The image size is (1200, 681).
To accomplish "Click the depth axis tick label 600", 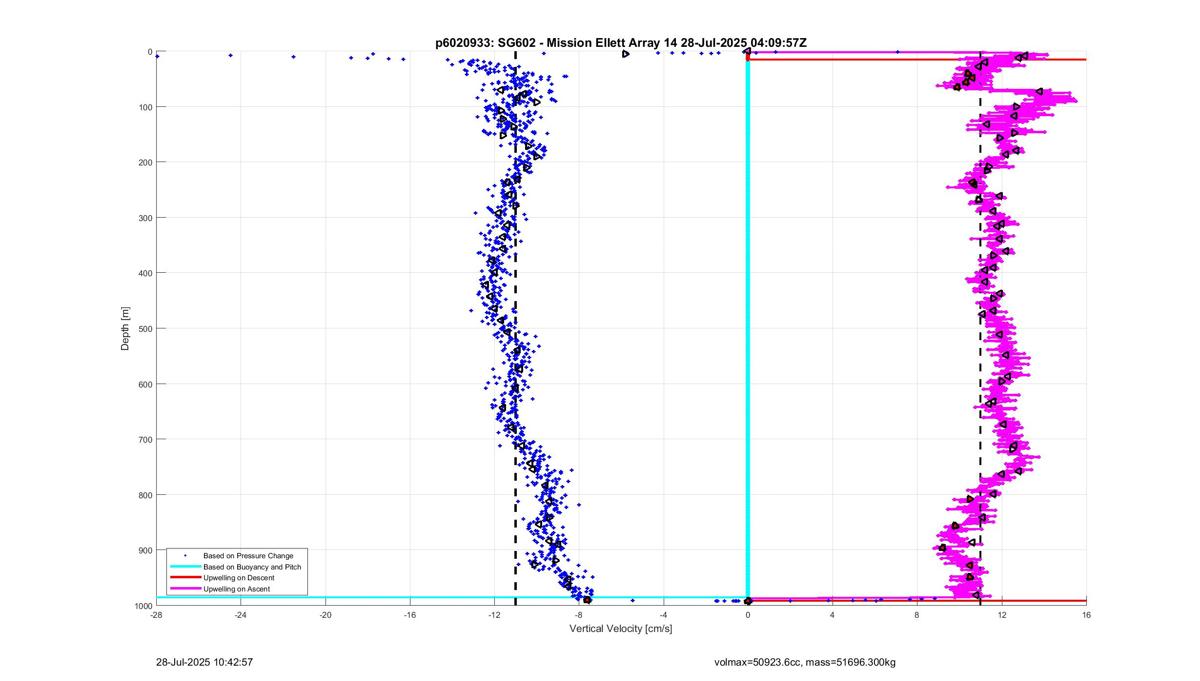I will (x=145, y=384).
